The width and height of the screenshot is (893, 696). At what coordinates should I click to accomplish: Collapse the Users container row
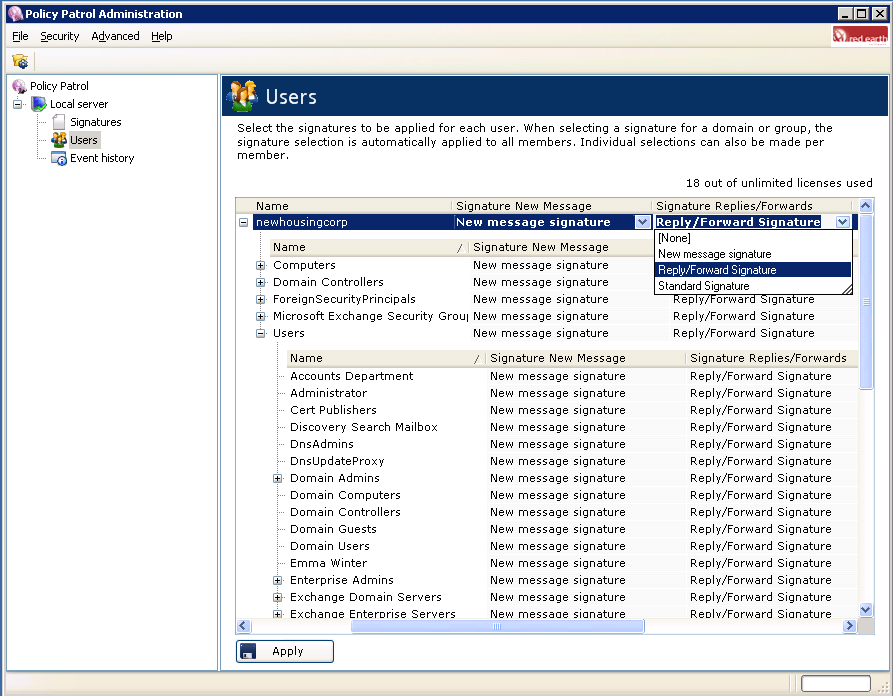click(260, 334)
